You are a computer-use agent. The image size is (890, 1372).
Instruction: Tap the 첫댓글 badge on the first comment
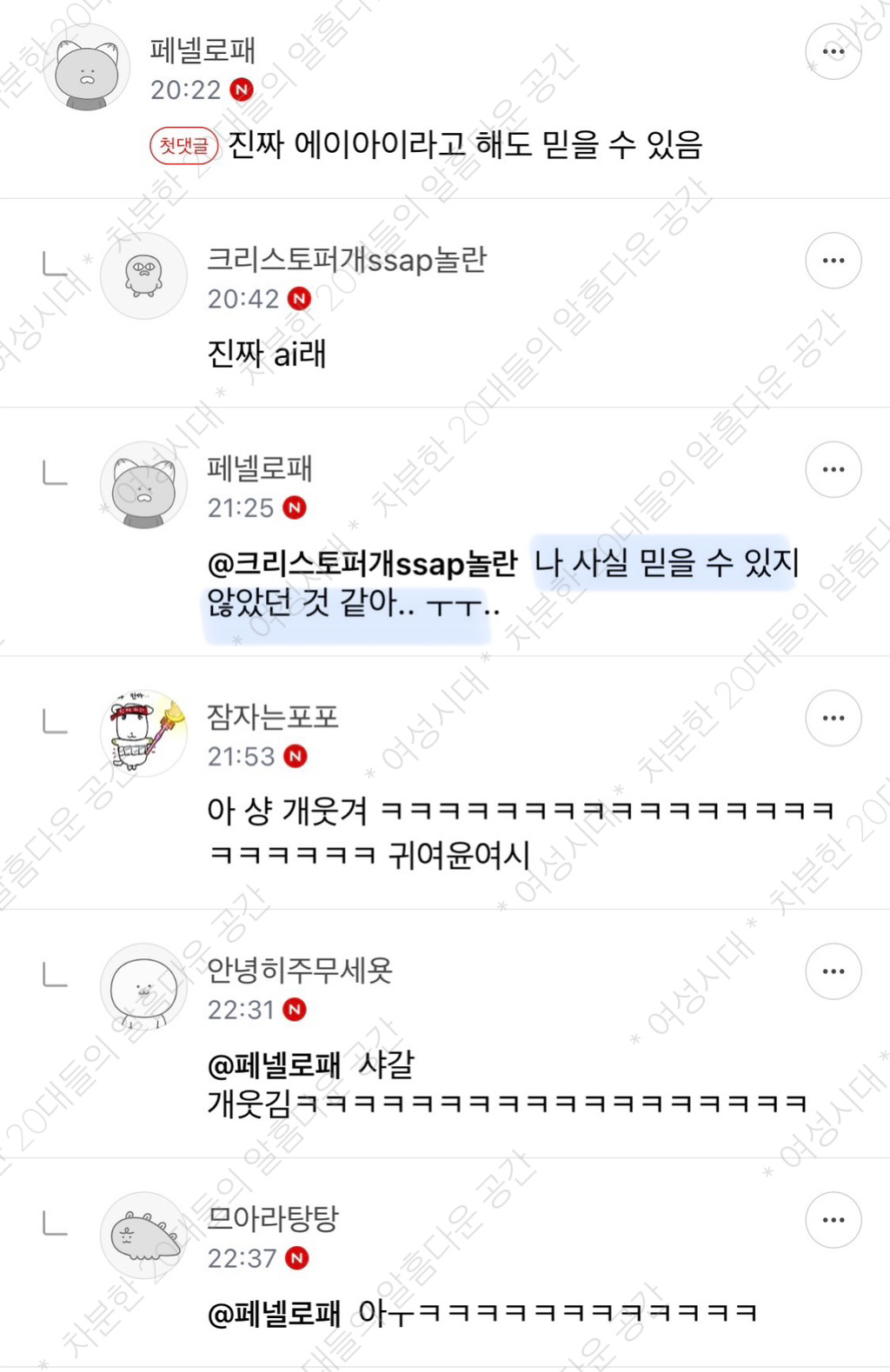coord(183,145)
